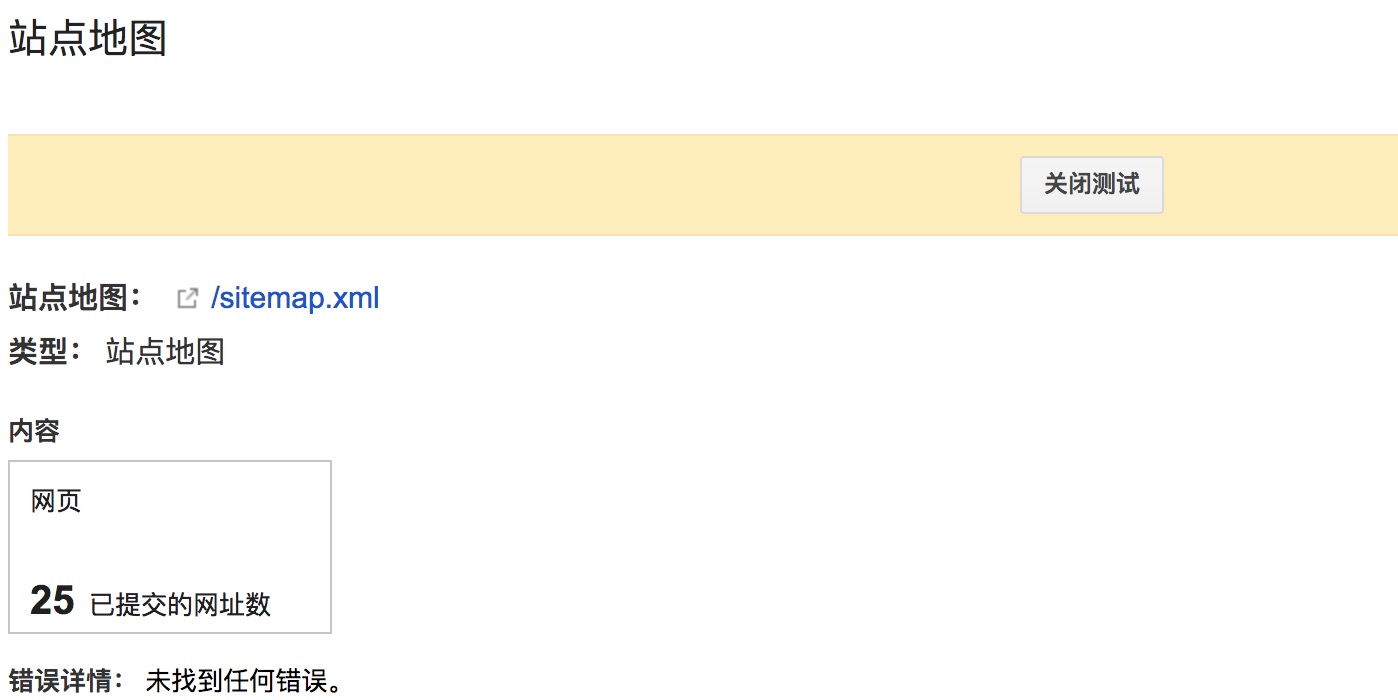Click the yellow test notification banner
This screenshot has height=700, width=1398.
pos(500,185)
